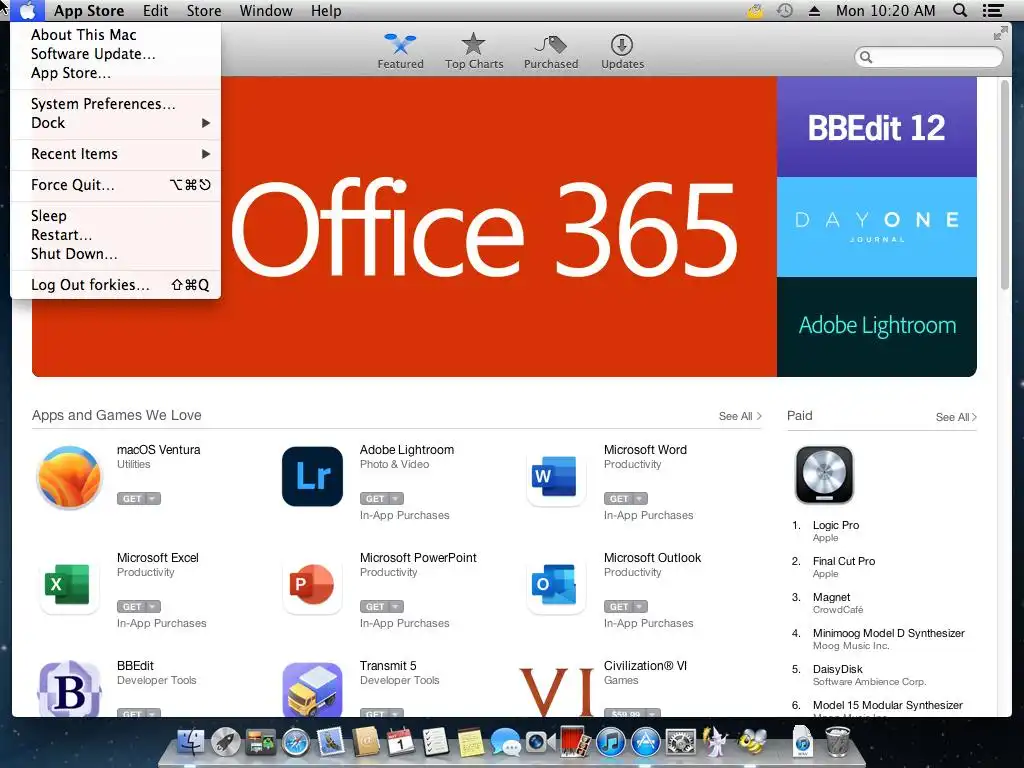
Task: Click the Logic Pro icon in Paid
Action: (x=824, y=475)
